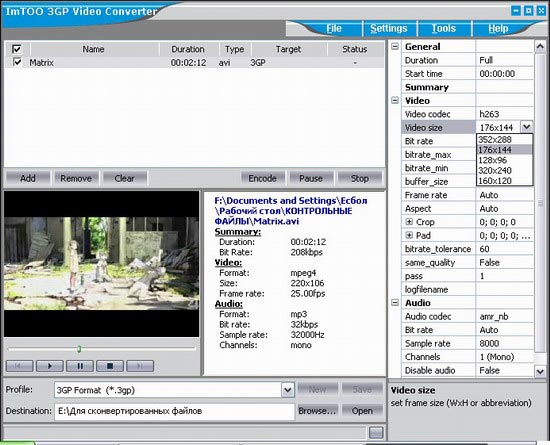Click the Target column header

(288, 49)
